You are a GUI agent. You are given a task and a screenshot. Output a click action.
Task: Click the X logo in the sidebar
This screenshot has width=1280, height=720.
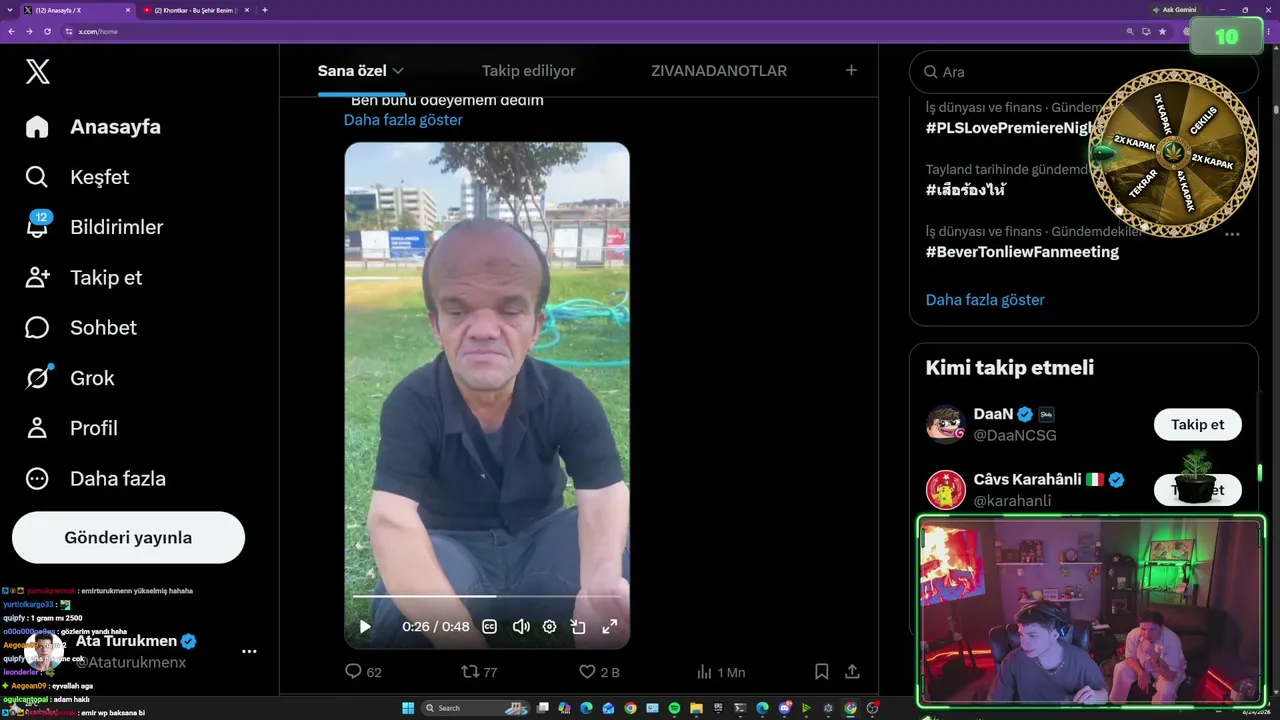click(x=38, y=71)
